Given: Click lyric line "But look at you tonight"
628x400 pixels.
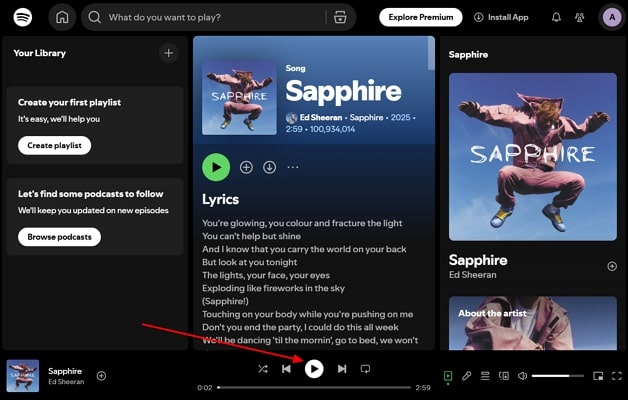Looking at the screenshot, I should pyautogui.click(x=250, y=262).
